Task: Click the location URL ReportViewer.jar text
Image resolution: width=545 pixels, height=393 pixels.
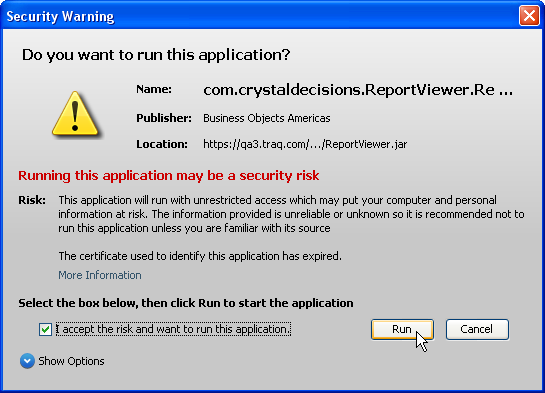Action: (305, 144)
